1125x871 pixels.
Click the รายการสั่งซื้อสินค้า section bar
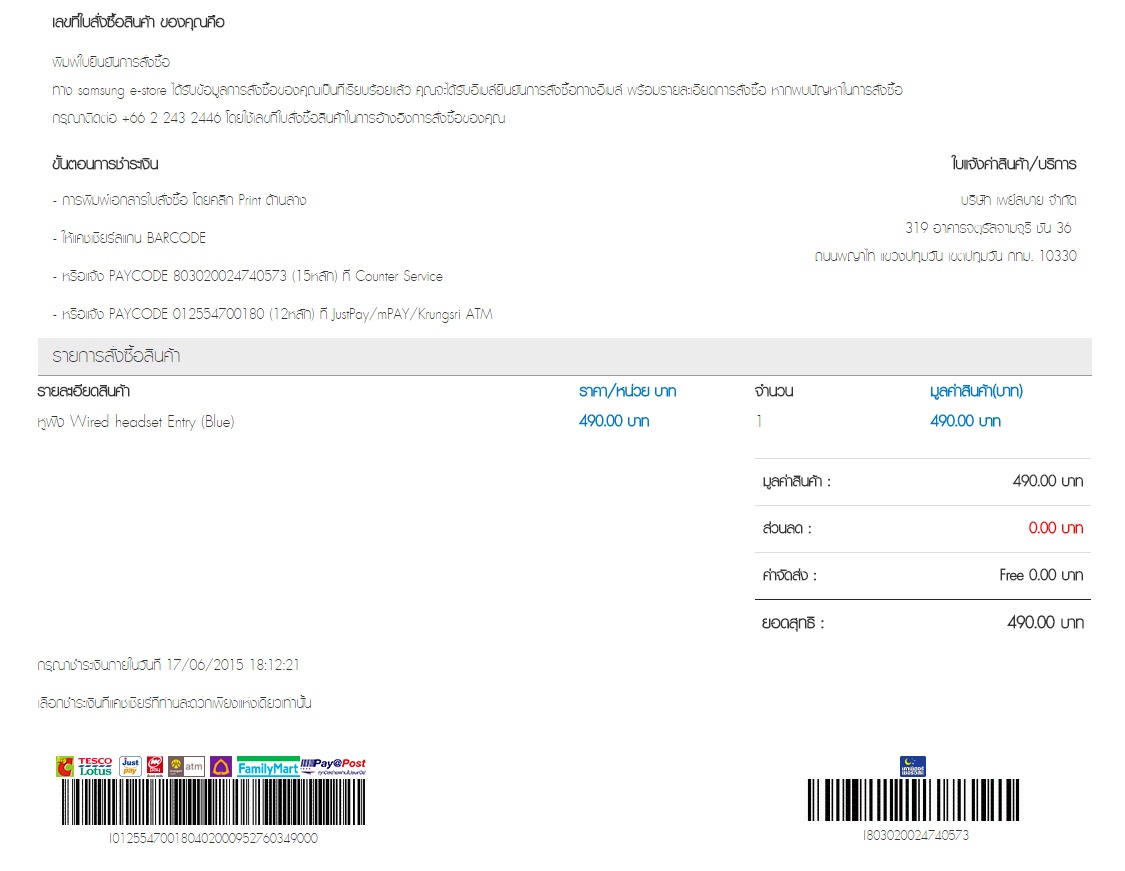point(565,356)
